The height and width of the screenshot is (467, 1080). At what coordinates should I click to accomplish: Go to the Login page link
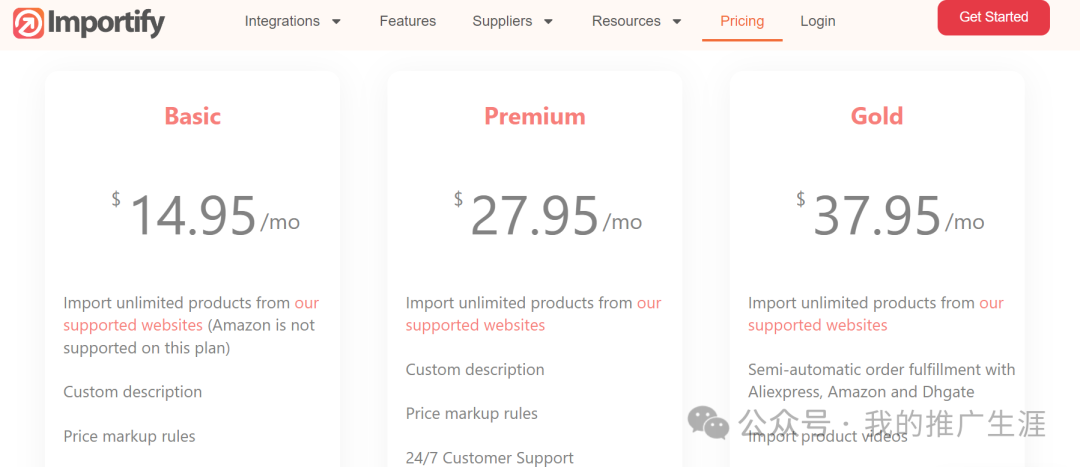click(x=817, y=21)
